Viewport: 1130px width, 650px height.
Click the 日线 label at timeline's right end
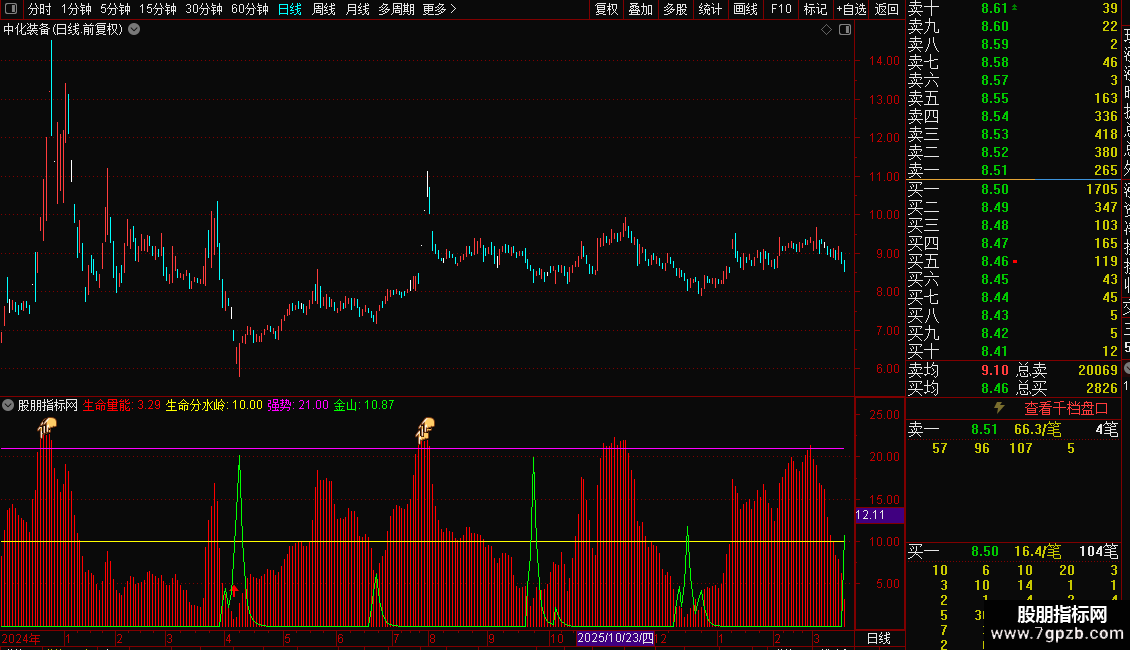click(x=878, y=638)
